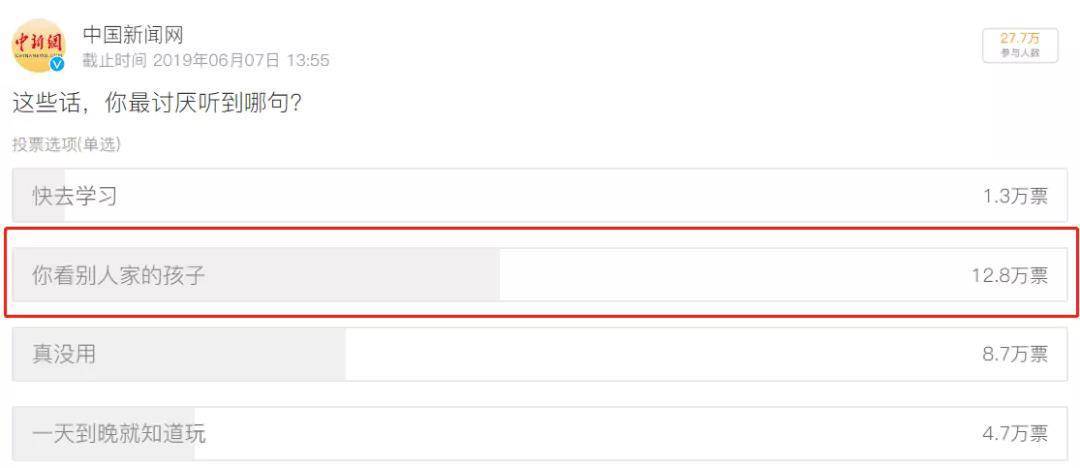This screenshot has width=1080, height=468.
Task: Click the 参与人数 label under 27.7万
Action: pyautogui.click(x=1020, y=53)
